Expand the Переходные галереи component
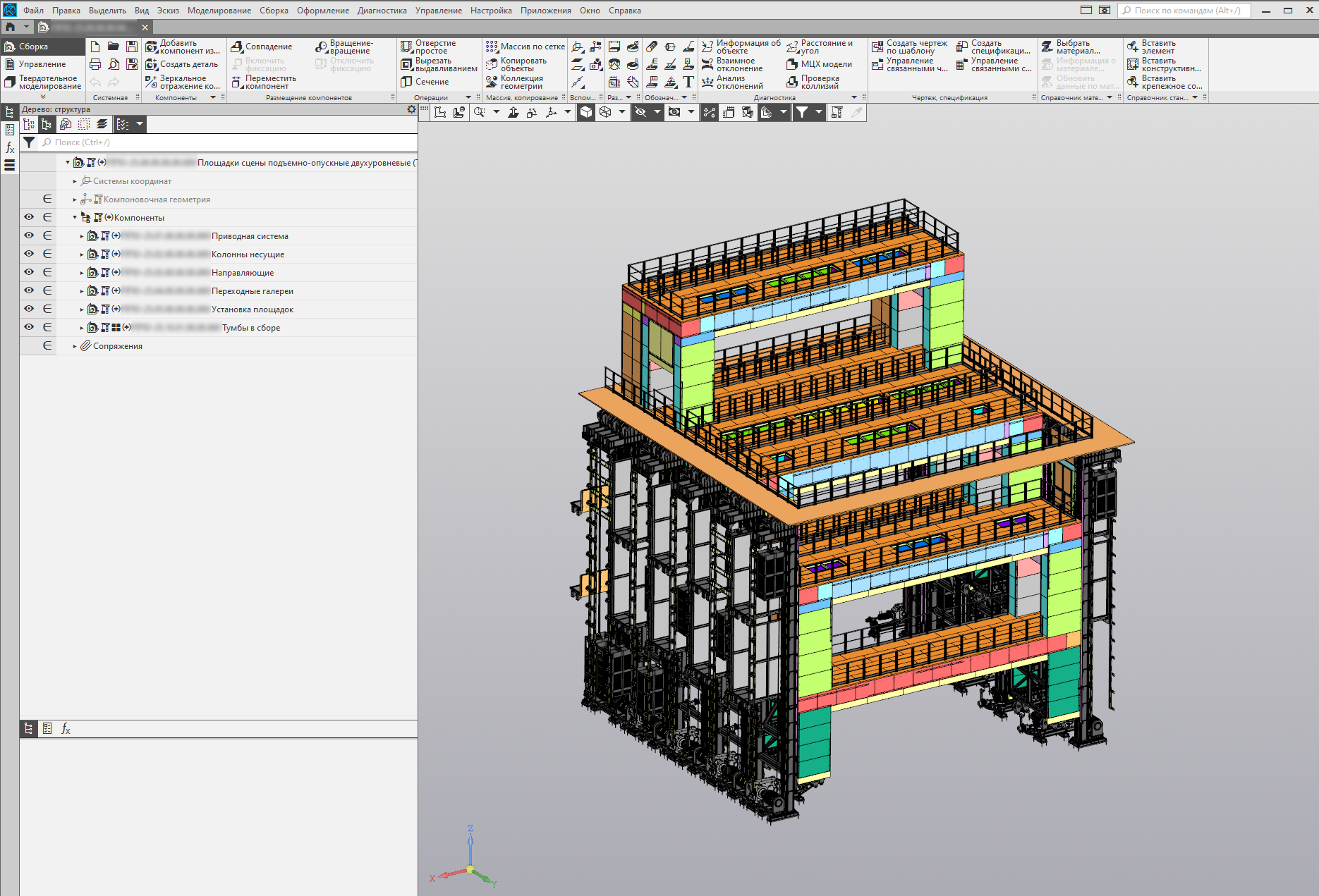1319x896 pixels. point(82,291)
